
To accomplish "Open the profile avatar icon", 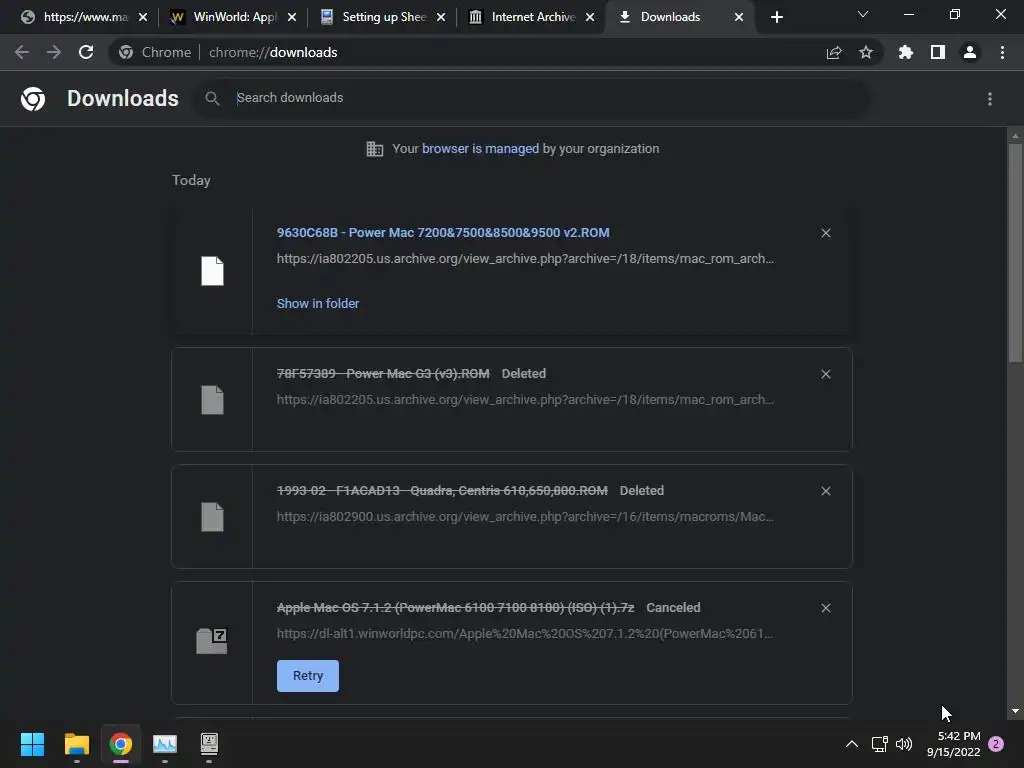I will tap(970, 52).
